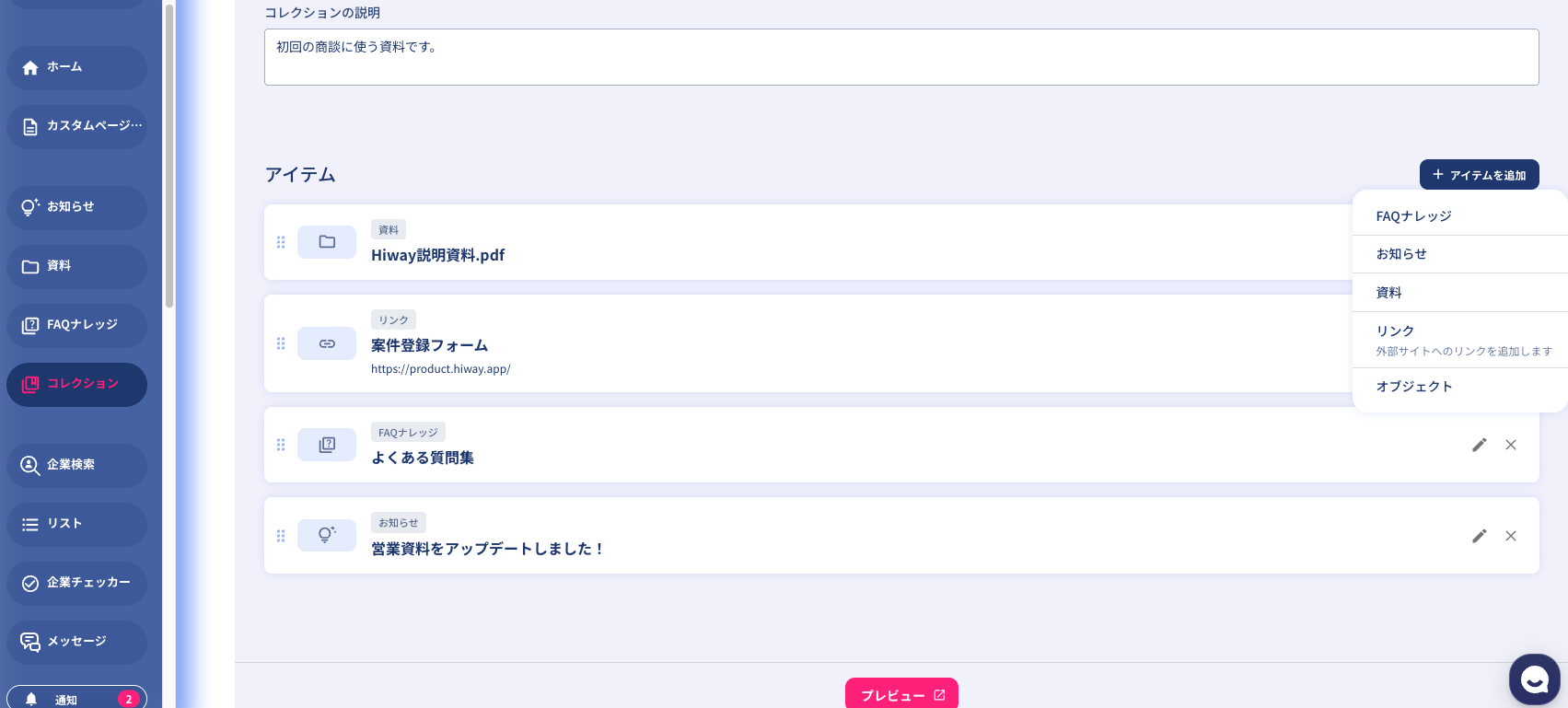Click the drag handle for 案件登録フォーム
1568x708 pixels.
[281, 343]
